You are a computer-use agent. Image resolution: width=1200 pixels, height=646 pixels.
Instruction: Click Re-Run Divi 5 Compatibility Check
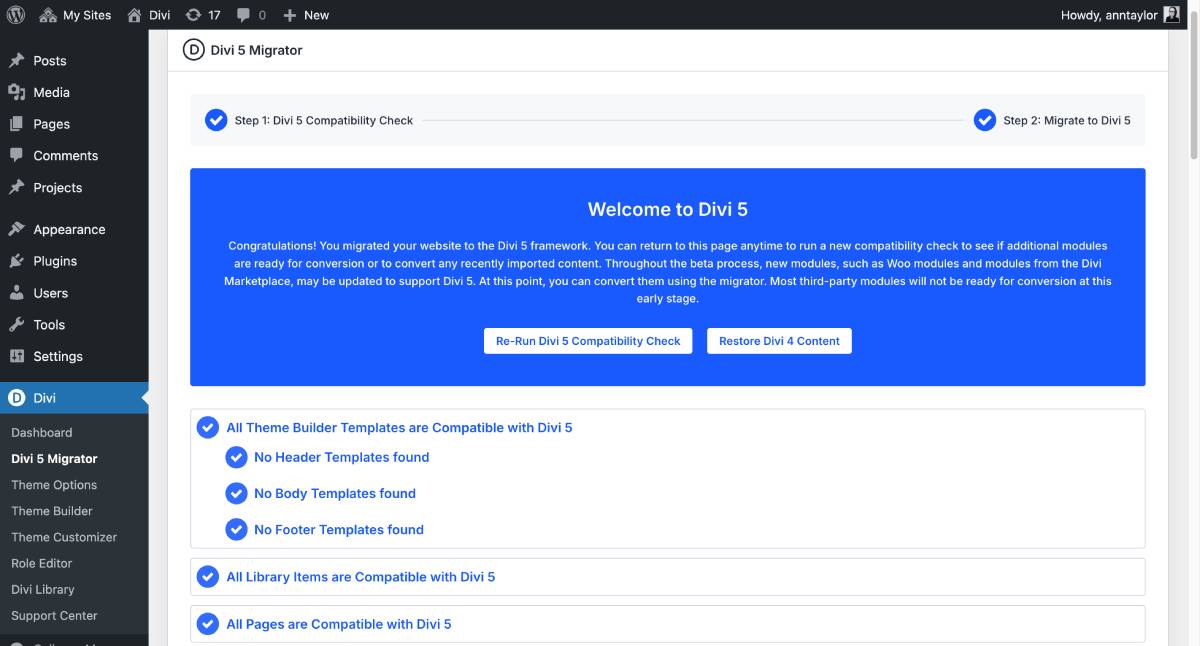(588, 340)
